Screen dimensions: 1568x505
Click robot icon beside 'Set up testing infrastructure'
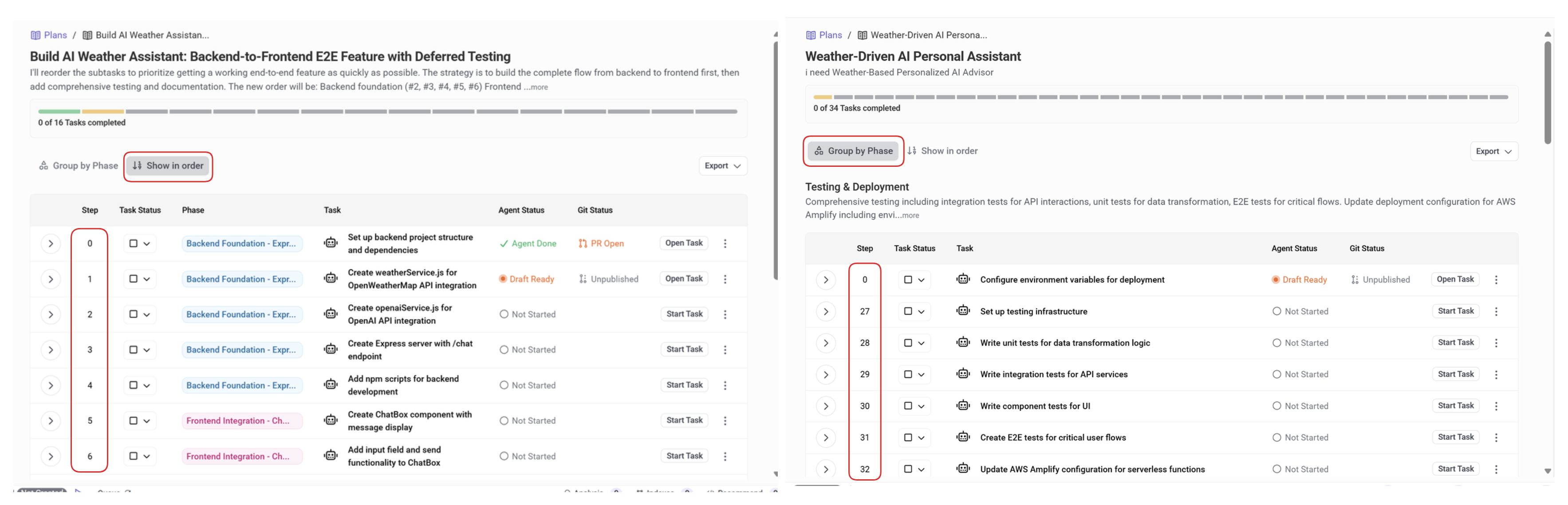(x=963, y=312)
